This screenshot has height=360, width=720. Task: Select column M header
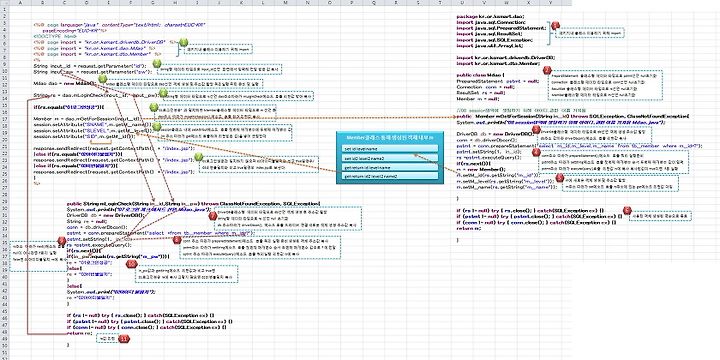coord(286,3)
